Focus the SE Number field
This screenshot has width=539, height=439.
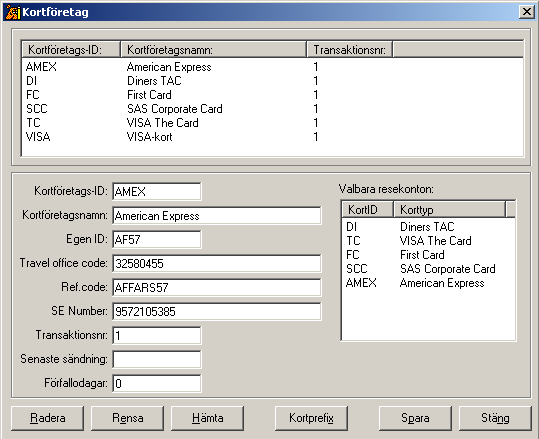(217, 311)
